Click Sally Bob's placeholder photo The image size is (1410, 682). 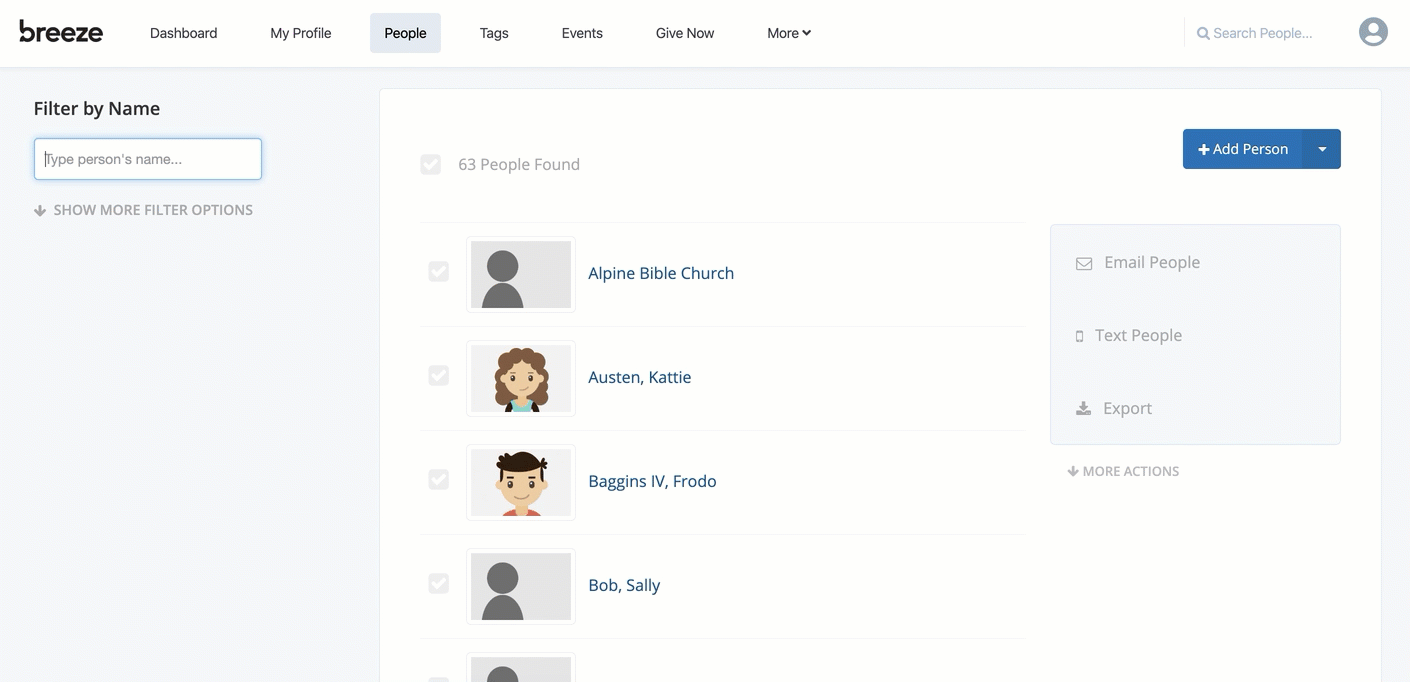[521, 586]
